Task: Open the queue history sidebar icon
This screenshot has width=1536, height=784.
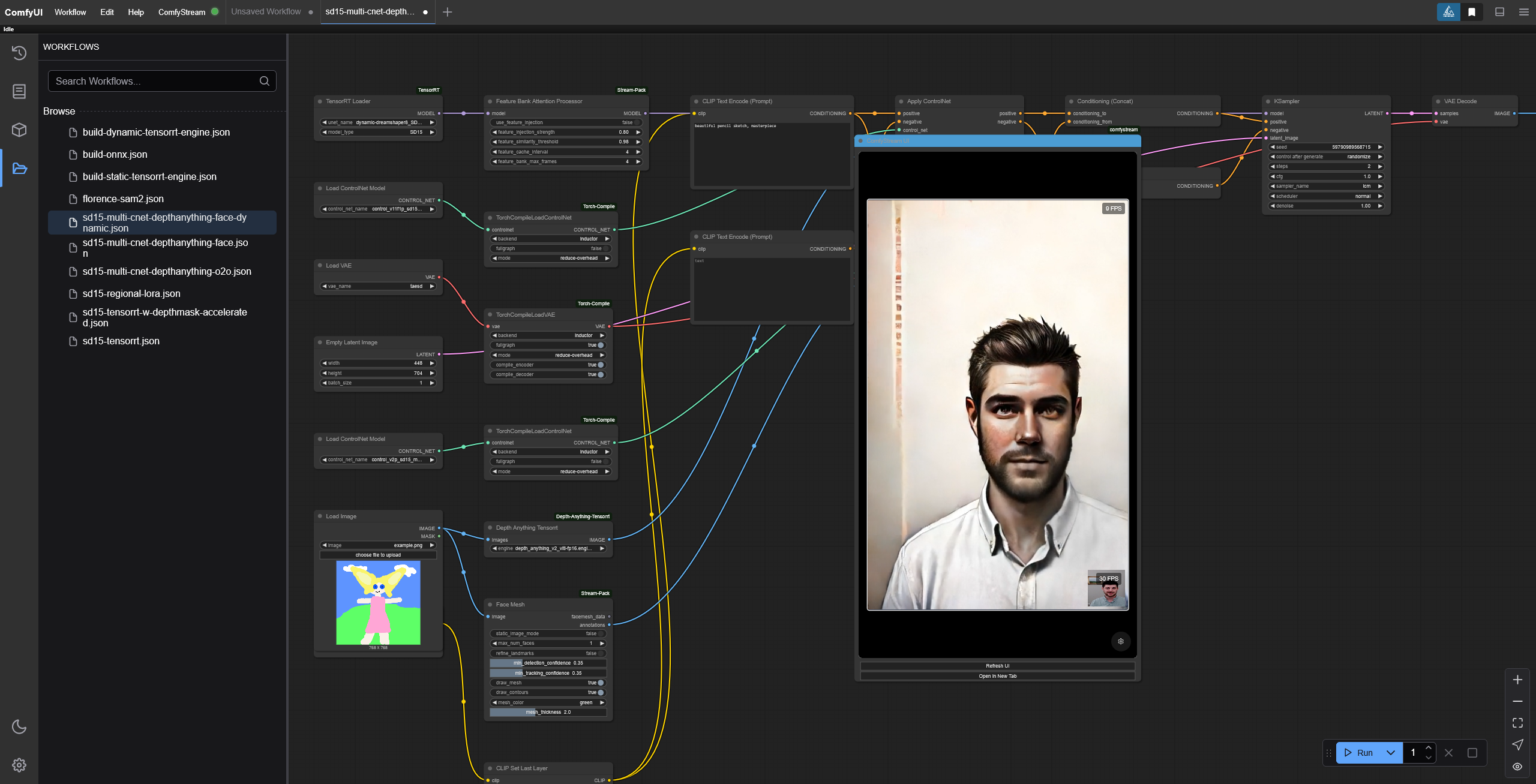Action: point(19,53)
